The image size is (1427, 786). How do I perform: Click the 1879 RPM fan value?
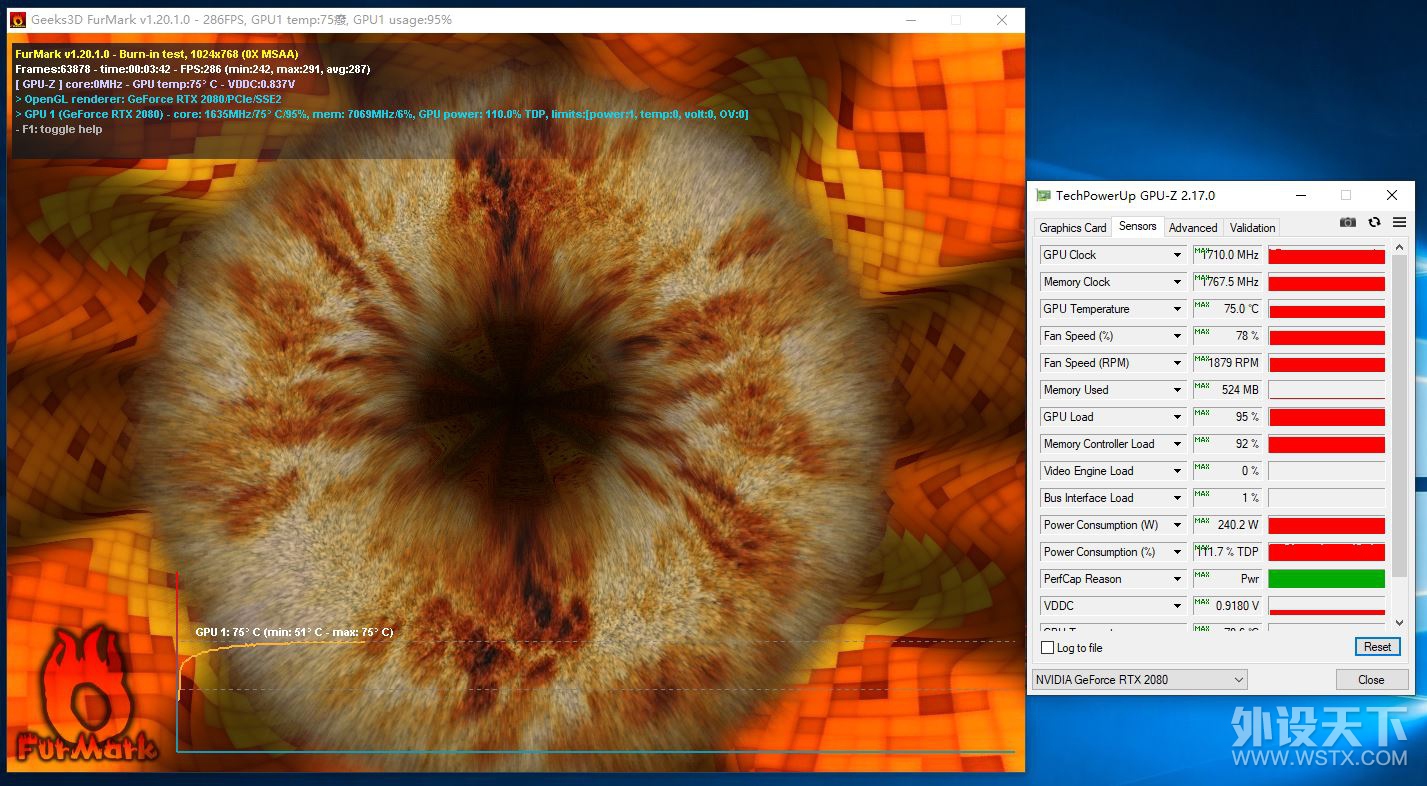click(1227, 363)
